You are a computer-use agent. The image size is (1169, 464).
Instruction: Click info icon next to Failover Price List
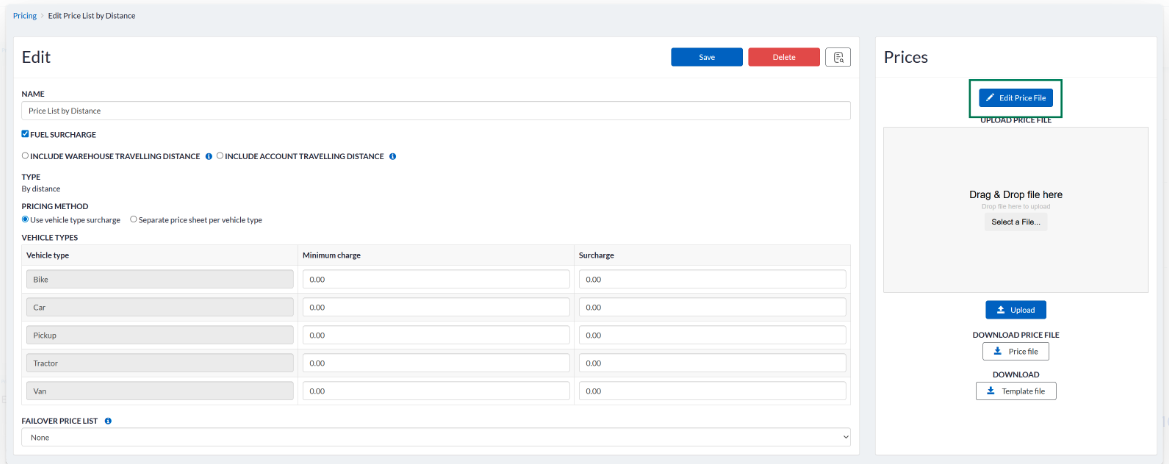click(x=108, y=421)
